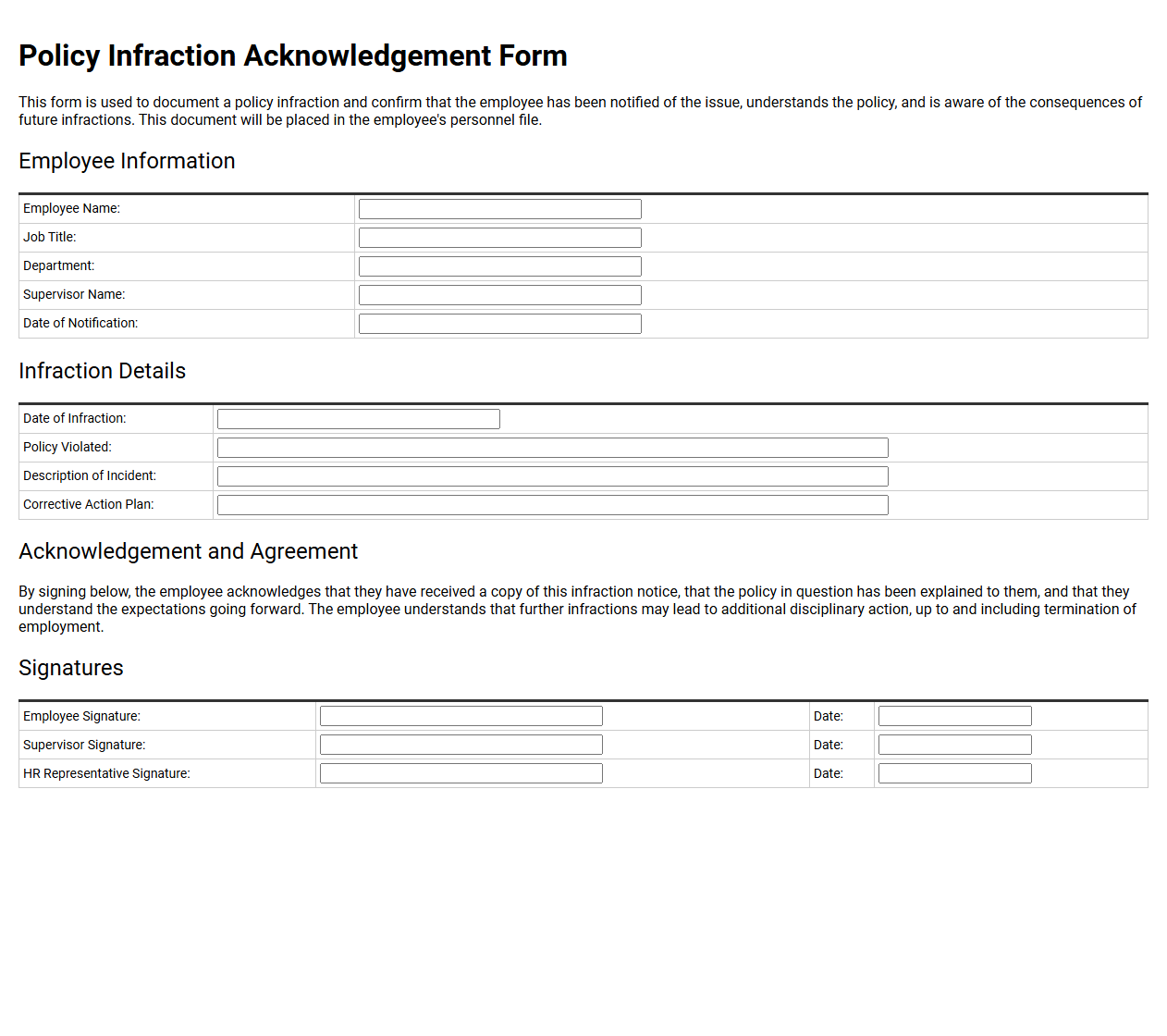Click the intro paragraph starting "This form is used"
This screenshot has width=1167, height=1036.
pyautogui.click(x=581, y=111)
